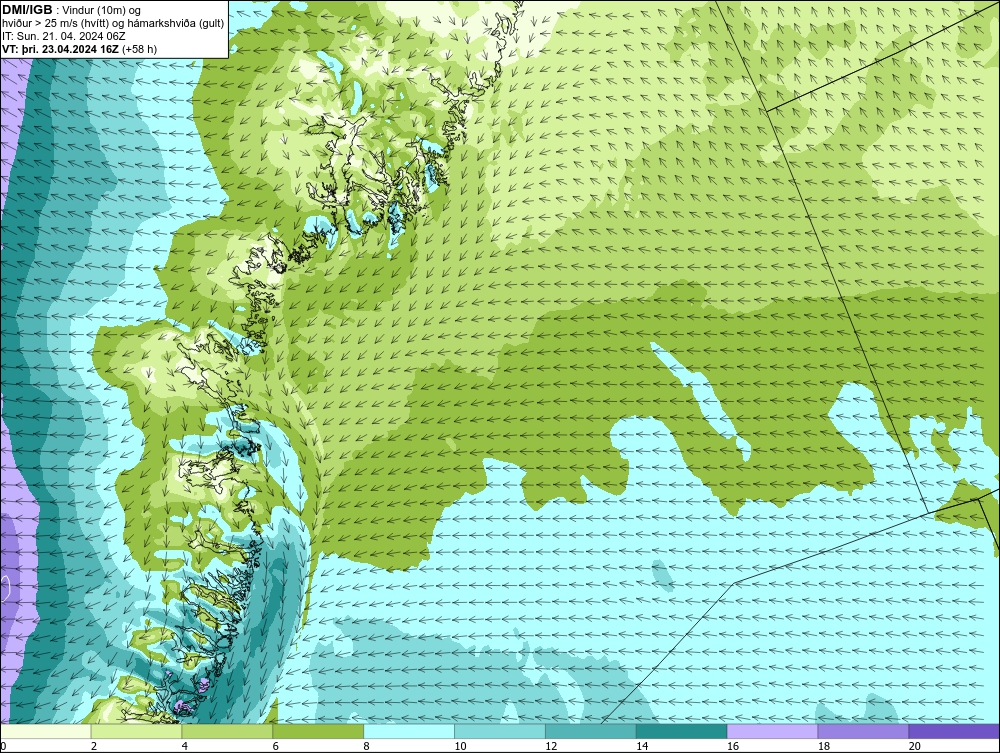Click the legend scale value '14'
The height and width of the screenshot is (753, 1000).
[x=642, y=746]
